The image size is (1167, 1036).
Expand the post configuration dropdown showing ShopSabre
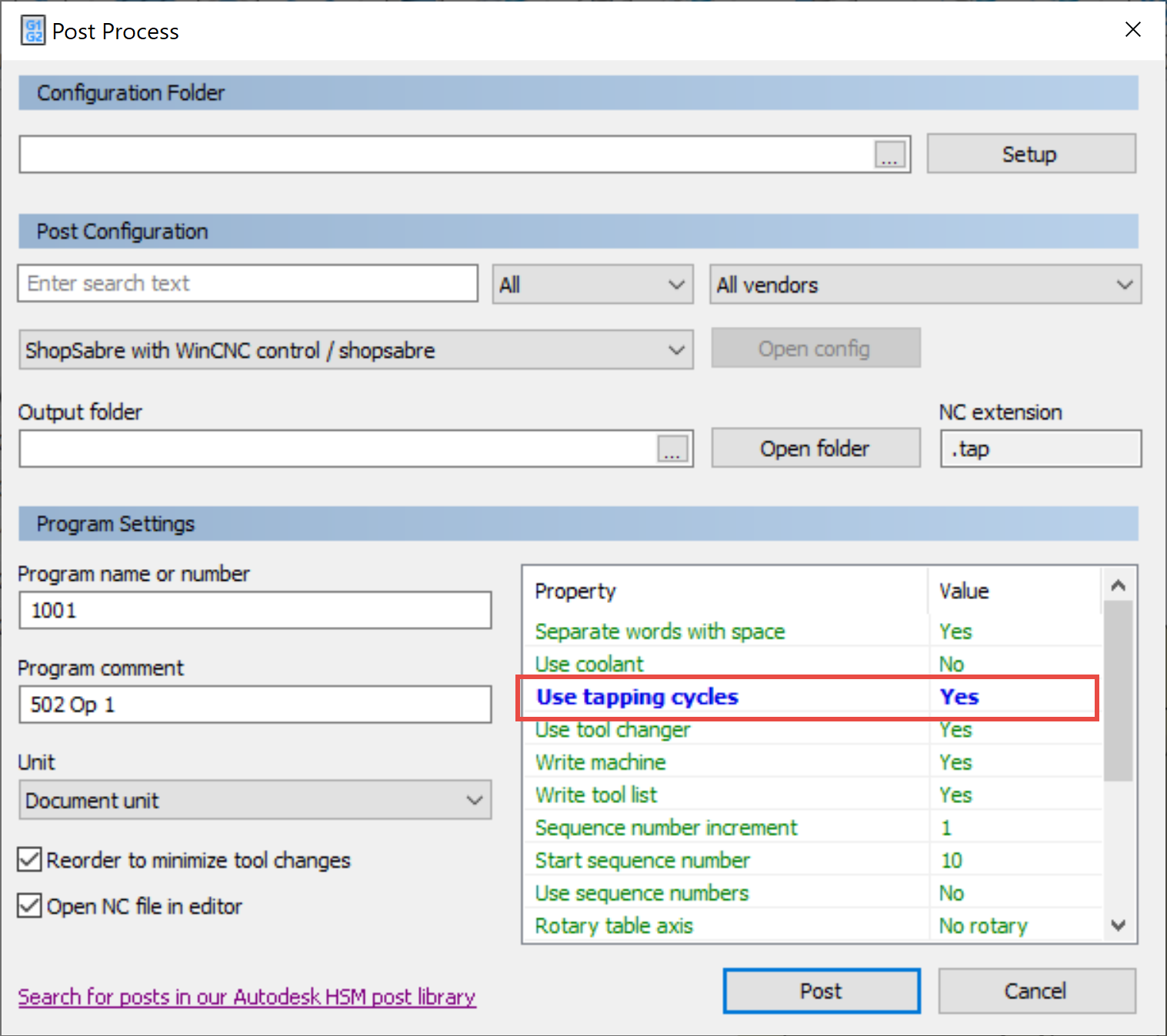pyautogui.click(x=675, y=349)
